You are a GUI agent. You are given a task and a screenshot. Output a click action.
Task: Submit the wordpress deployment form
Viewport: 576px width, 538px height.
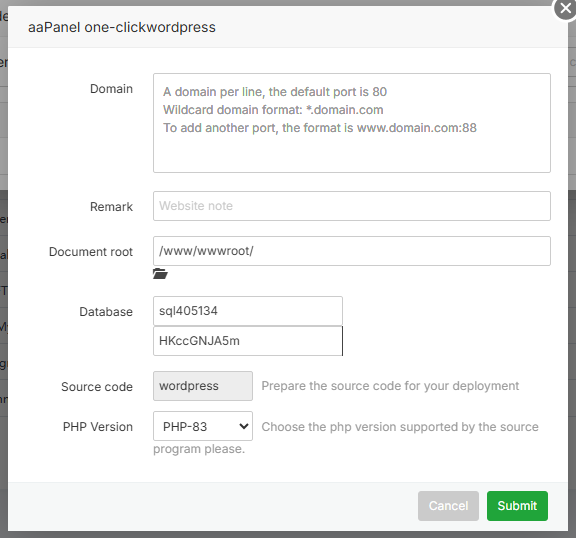coord(517,506)
